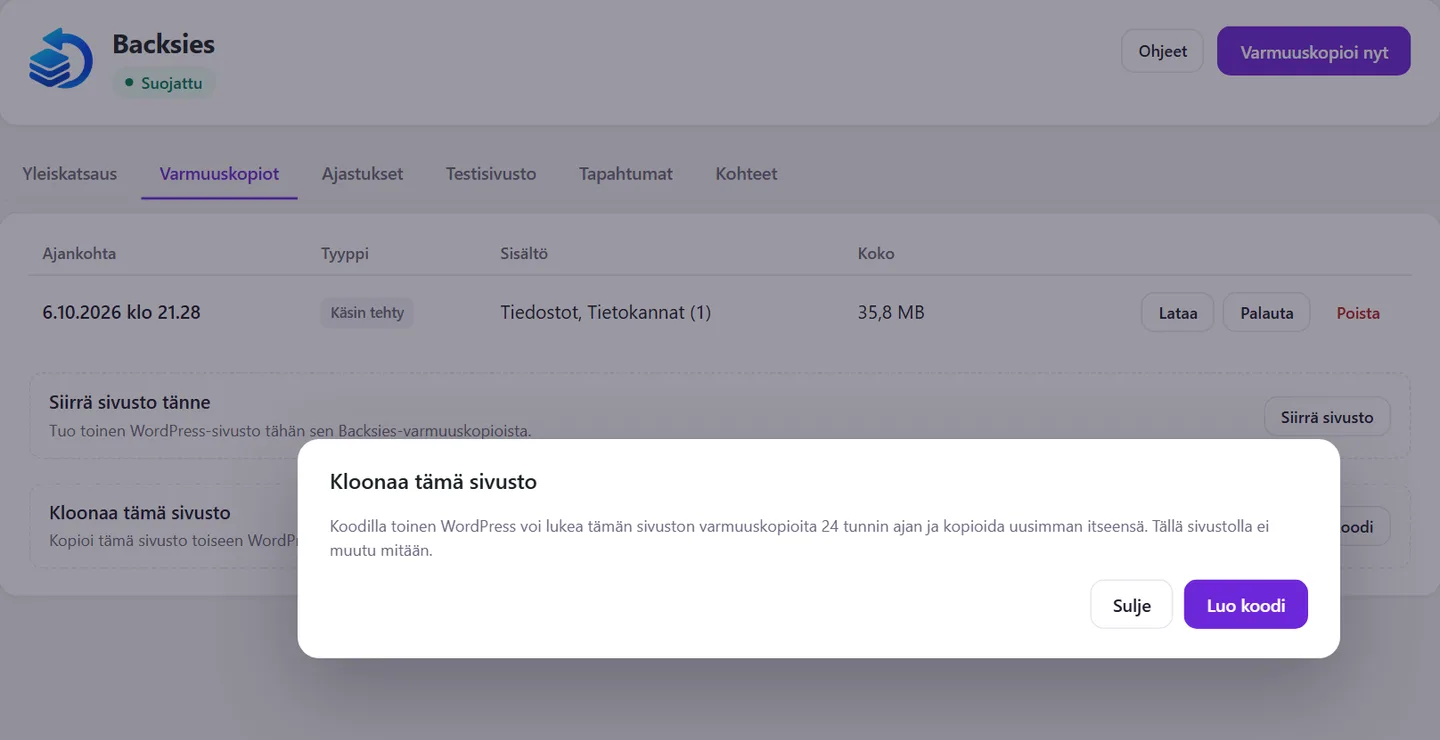Screen dimensions: 1440x740
Task: Click the partially hidden koodi button behind the dialog
Action: pos(1364,526)
